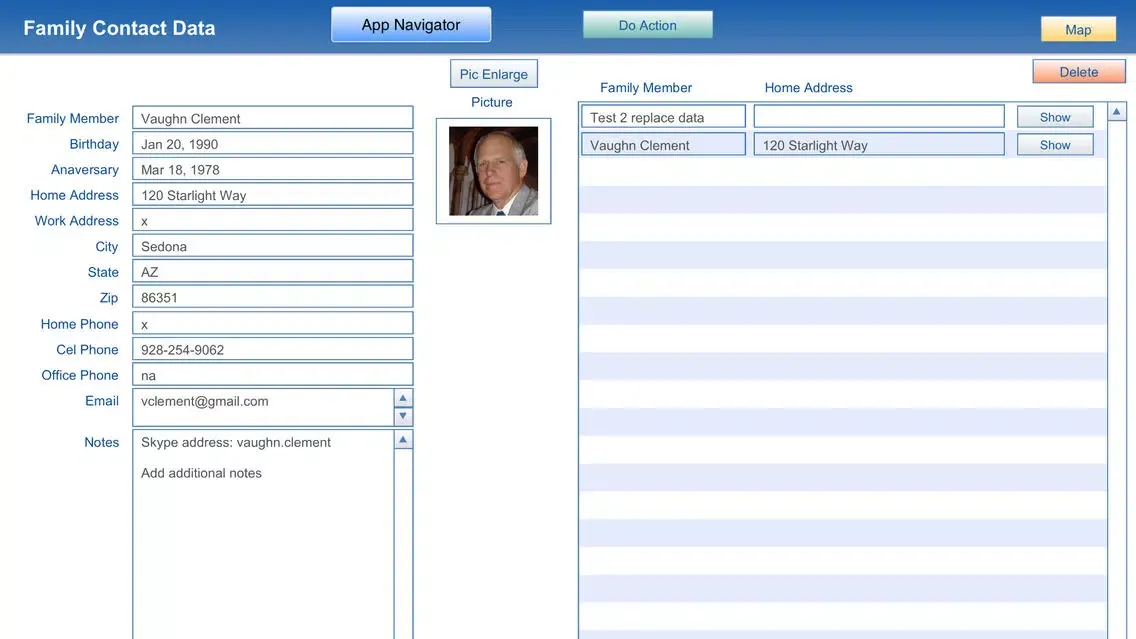Click the Zip code field
Image resolution: width=1136 pixels, height=639 pixels.
click(x=272, y=297)
